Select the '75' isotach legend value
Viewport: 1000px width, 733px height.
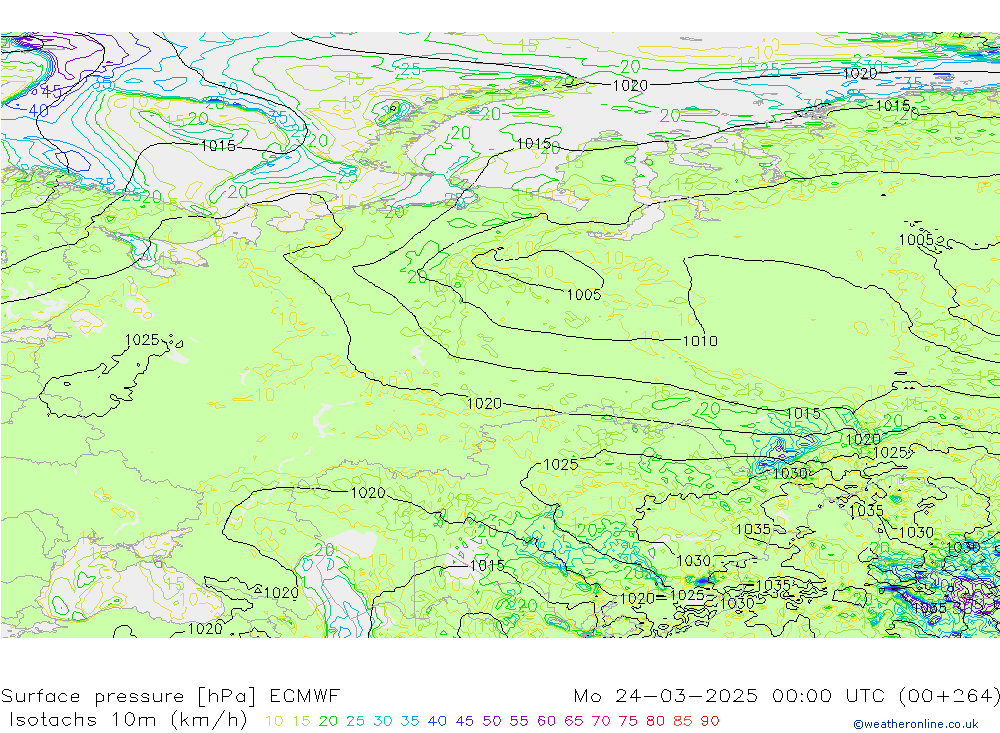point(628,721)
